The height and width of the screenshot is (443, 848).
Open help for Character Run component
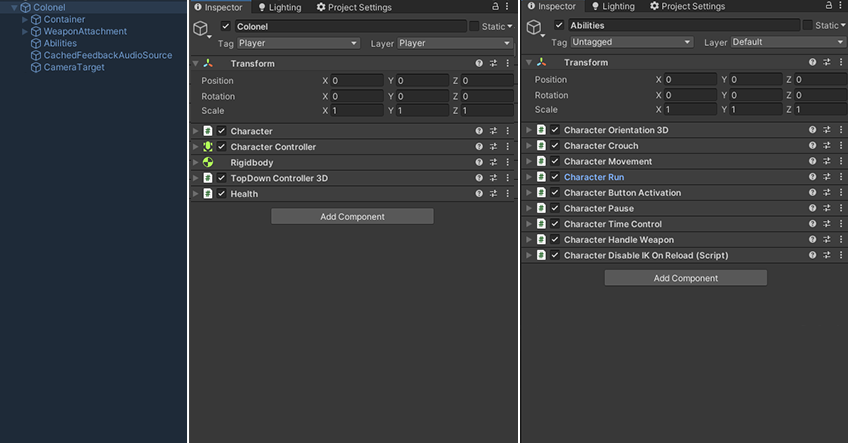pos(812,177)
